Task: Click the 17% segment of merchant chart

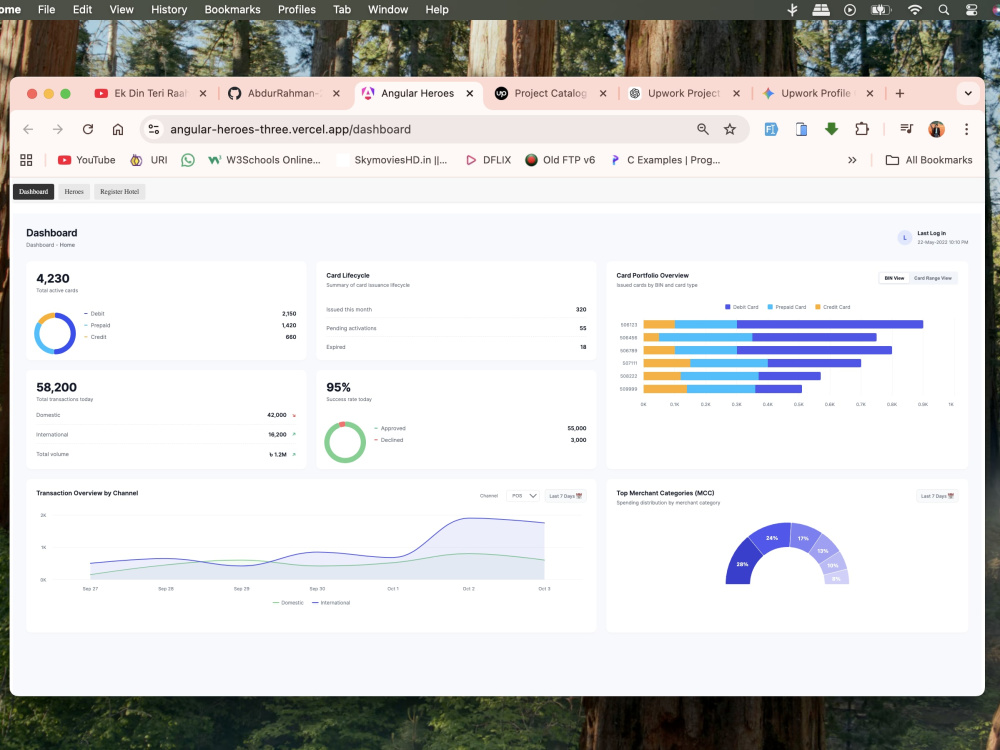Action: [804, 537]
